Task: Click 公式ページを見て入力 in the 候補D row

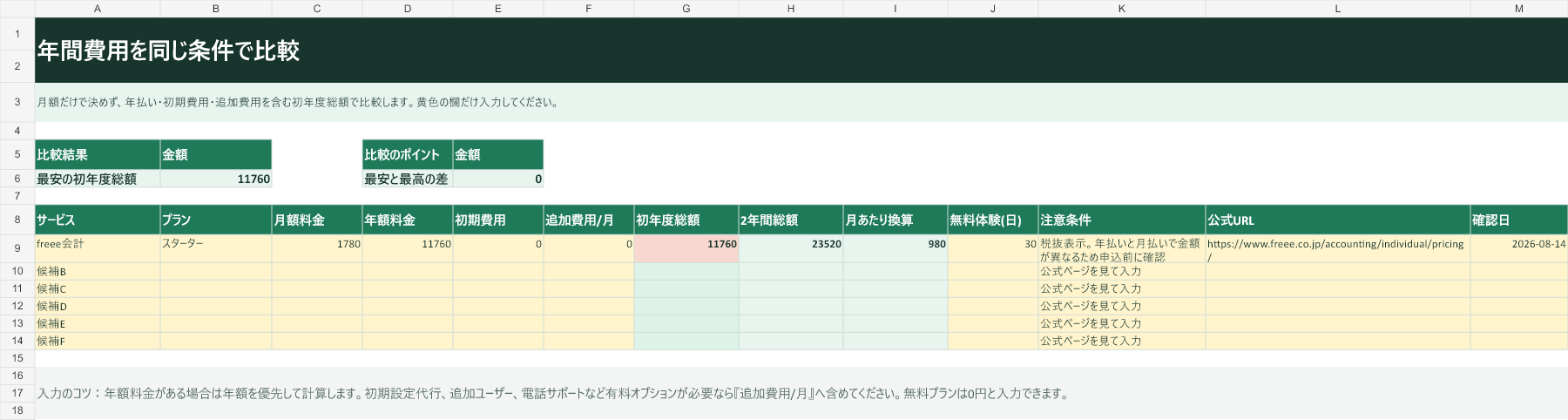Action: [x=1122, y=306]
